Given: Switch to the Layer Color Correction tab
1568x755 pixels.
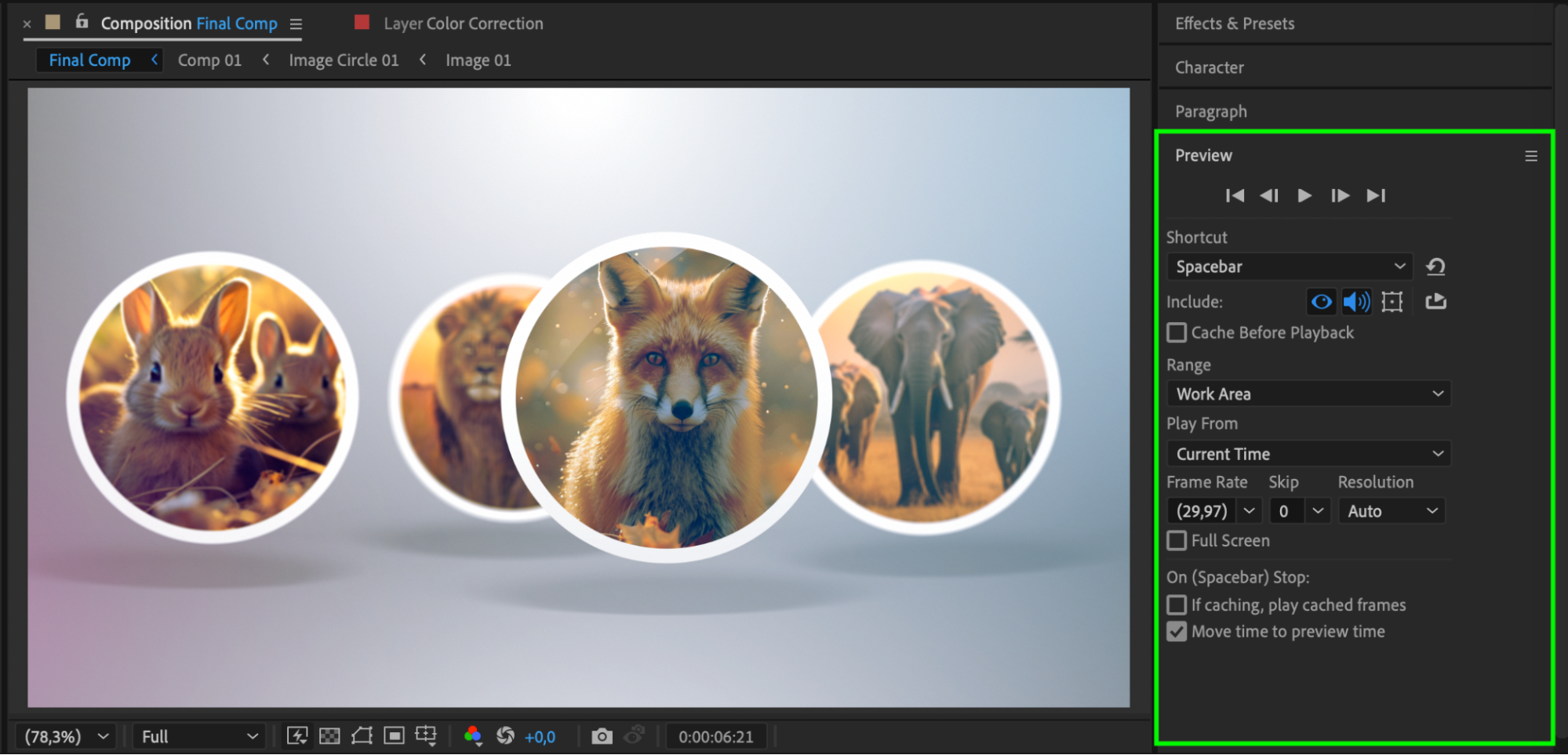Looking at the screenshot, I should (x=463, y=24).
